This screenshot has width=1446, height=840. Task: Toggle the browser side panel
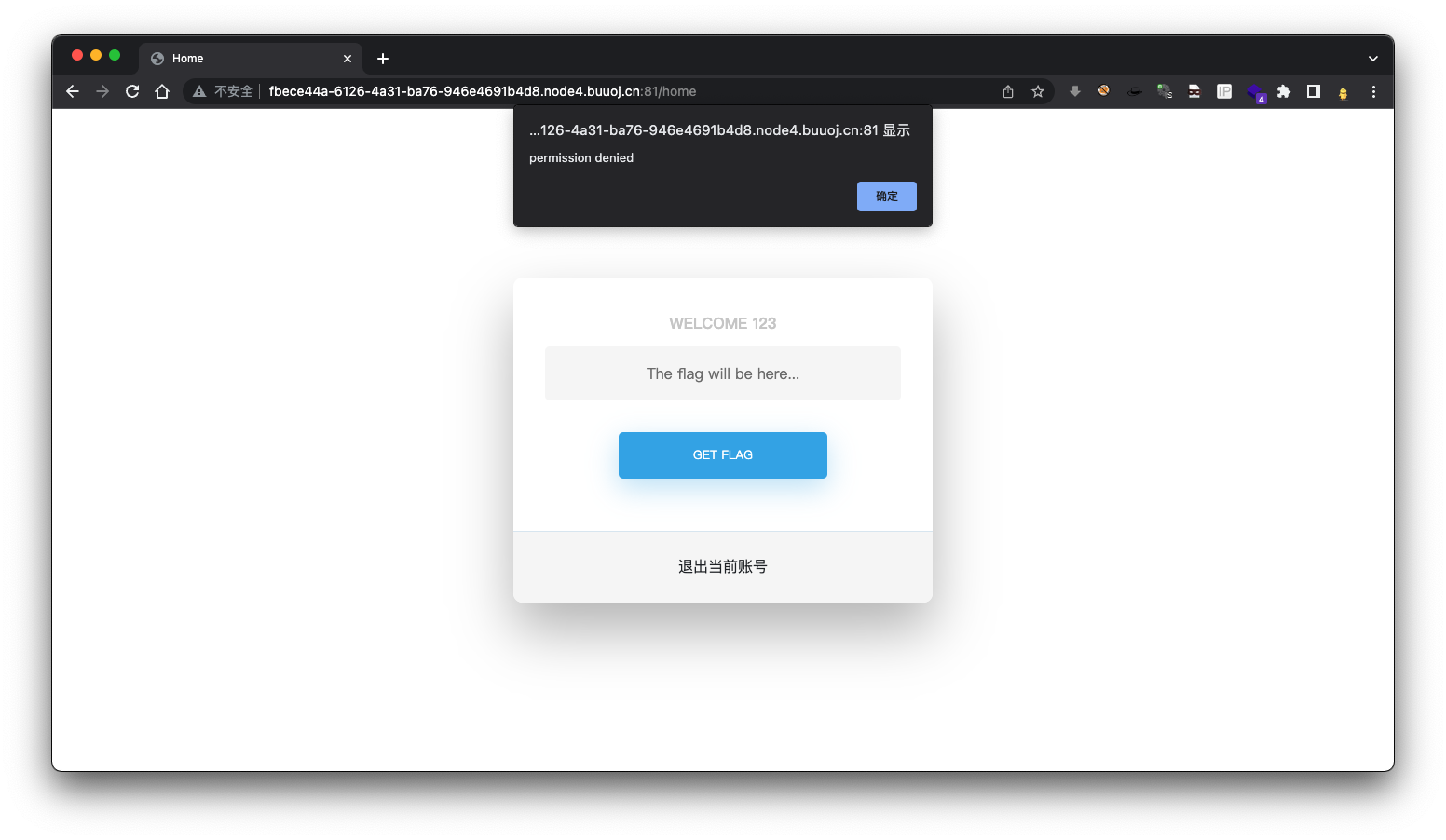(x=1314, y=91)
